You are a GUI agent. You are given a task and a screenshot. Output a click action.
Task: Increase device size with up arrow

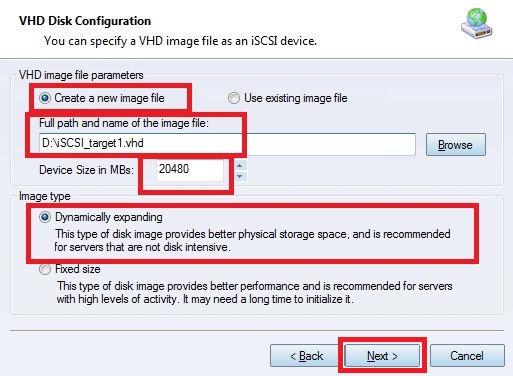click(239, 166)
